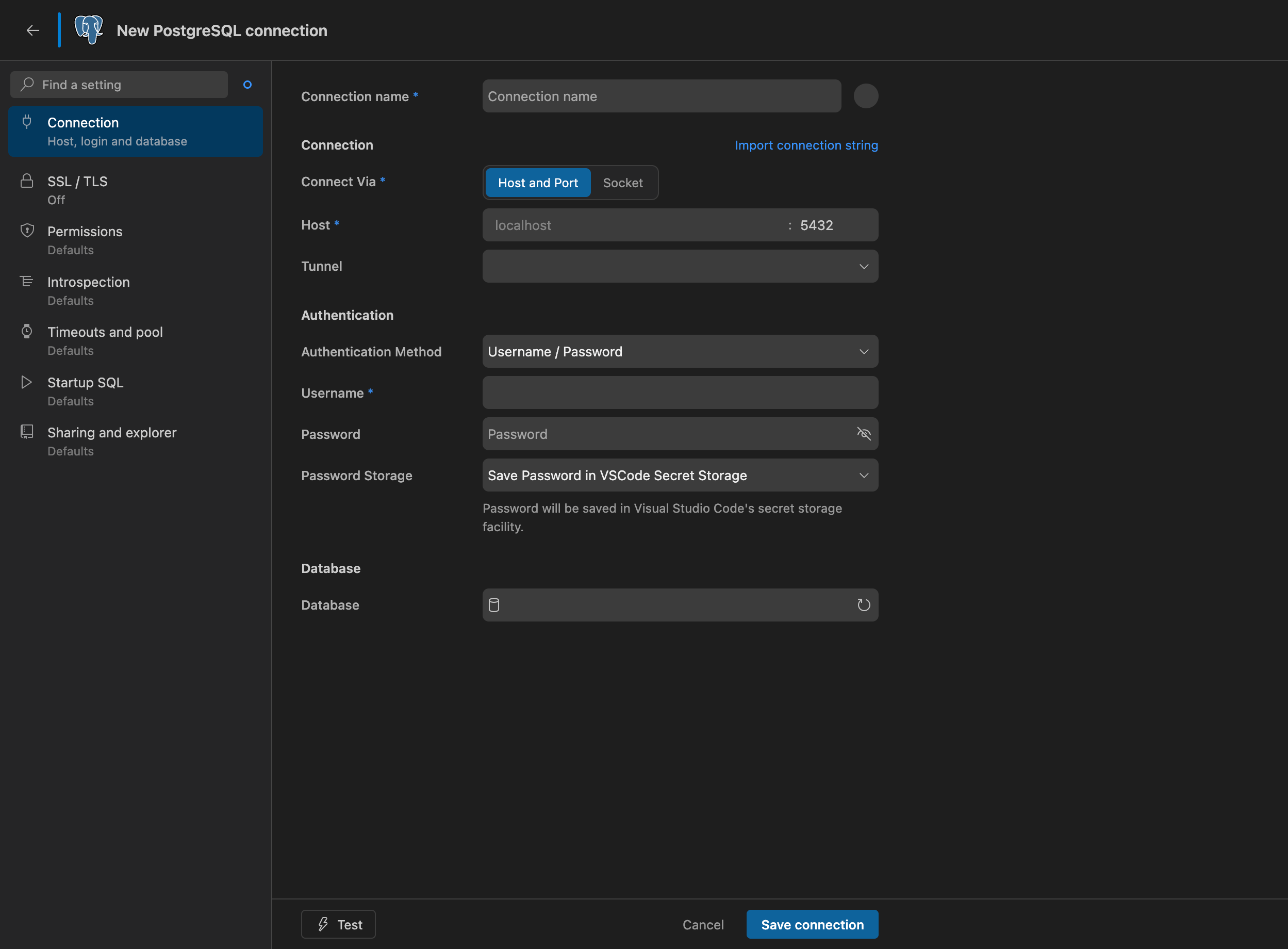Image resolution: width=1288 pixels, height=949 pixels.
Task: Click the port 5432 field
Action: (x=835, y=225)
